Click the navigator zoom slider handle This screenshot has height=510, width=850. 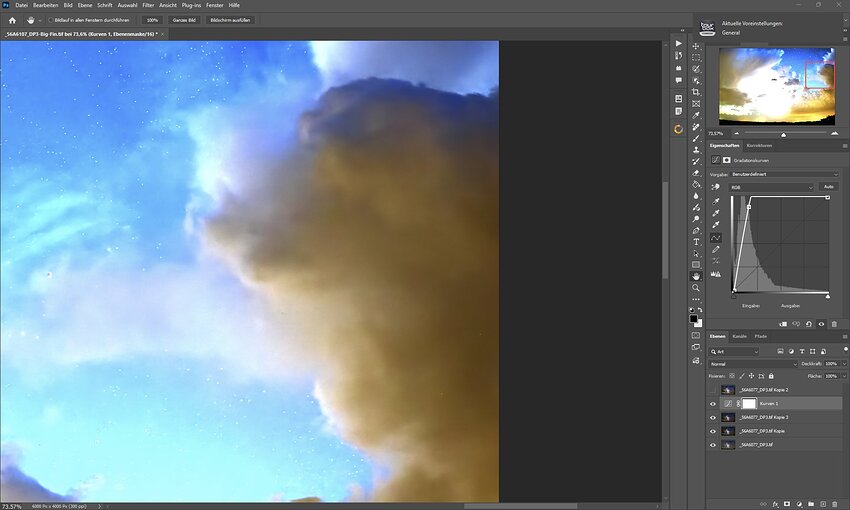point(783,133)
